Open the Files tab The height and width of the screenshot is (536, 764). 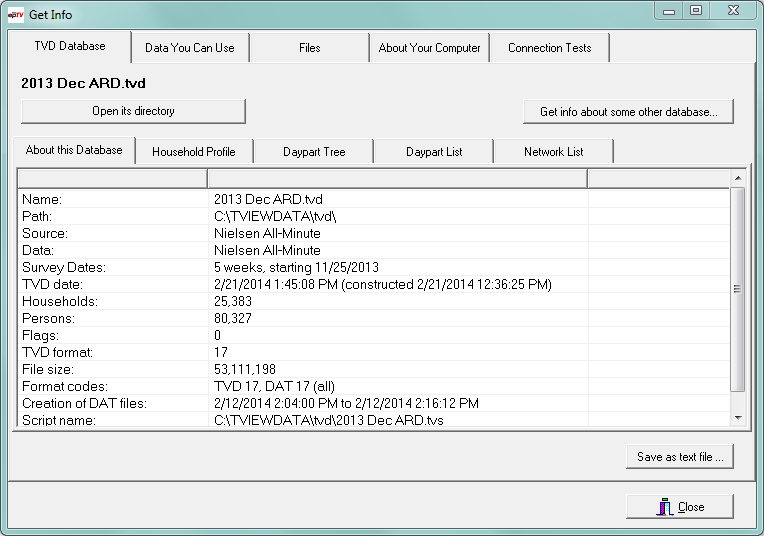tap(309, 48)
